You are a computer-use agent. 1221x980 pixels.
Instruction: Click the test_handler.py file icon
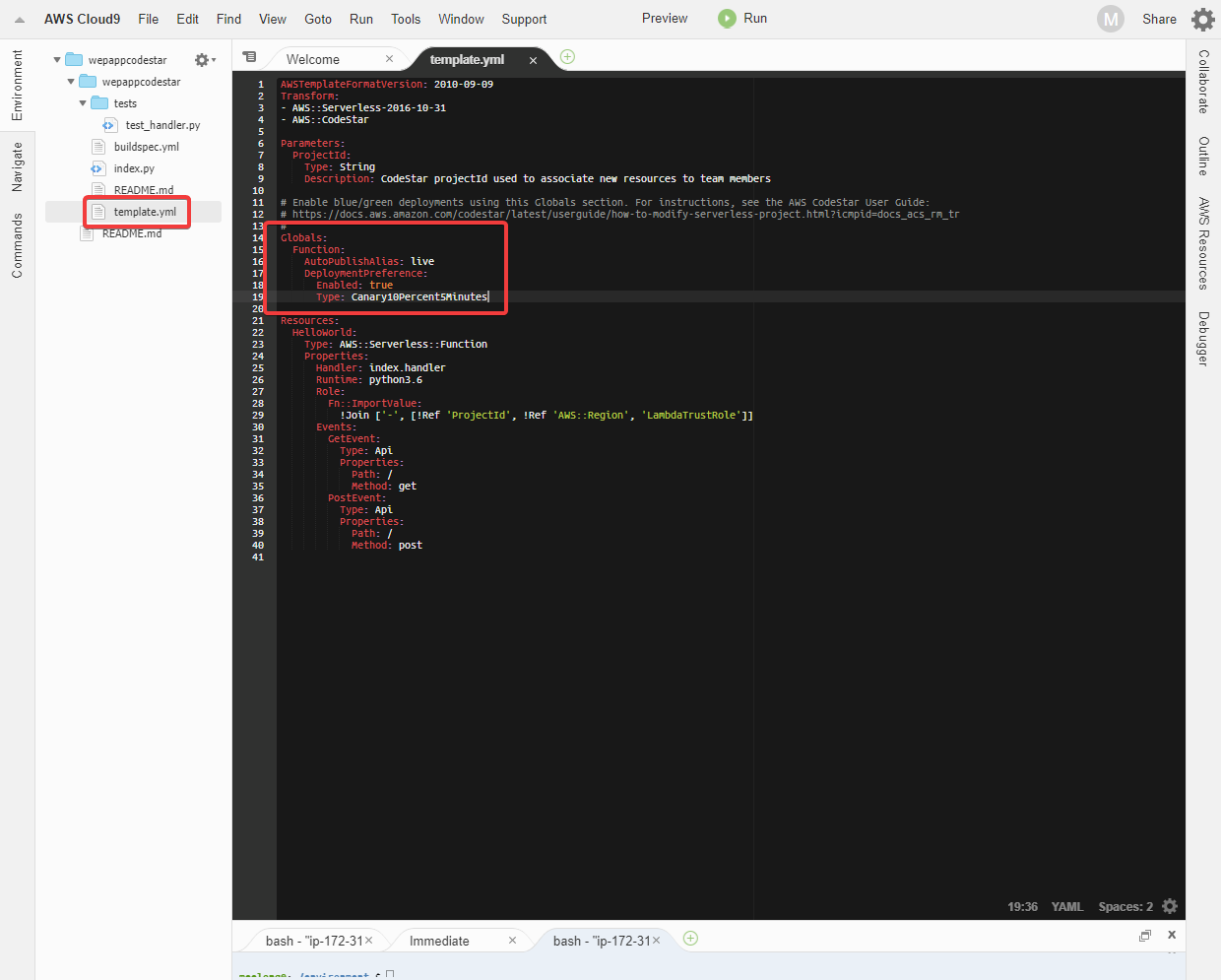[110, 125]
